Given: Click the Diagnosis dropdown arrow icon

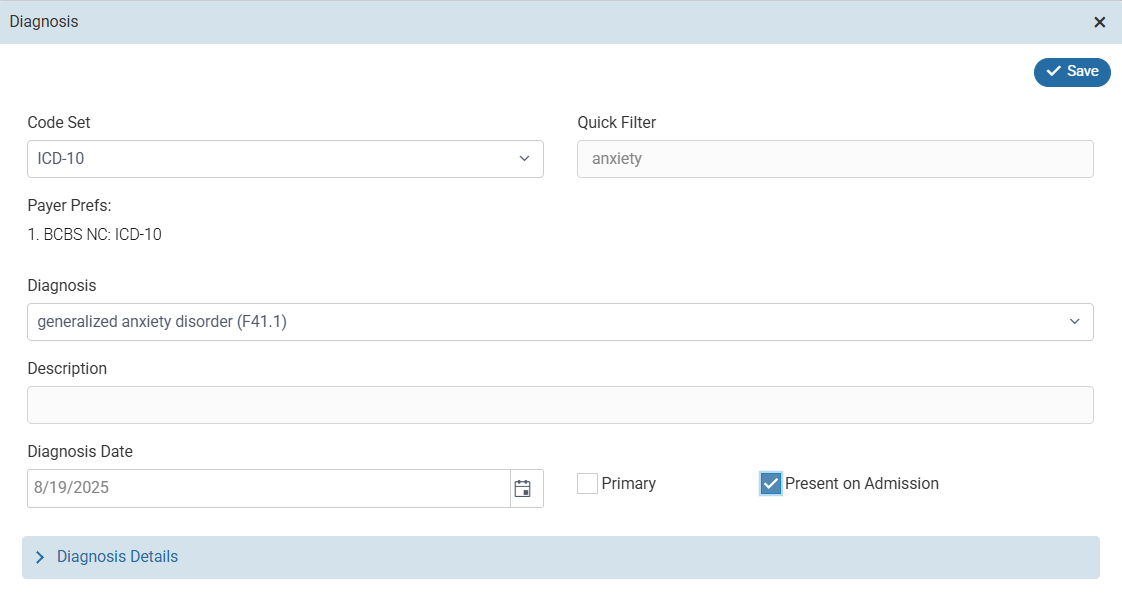Looking at the screenshot, I should [1077, 322].
